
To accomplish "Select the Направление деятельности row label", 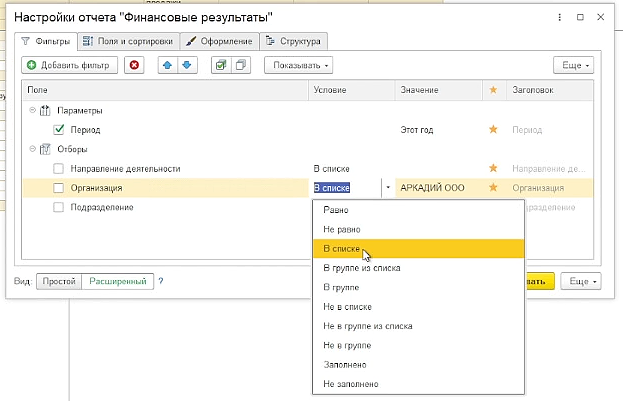I will pyautogui.click(x=126, y=169).
